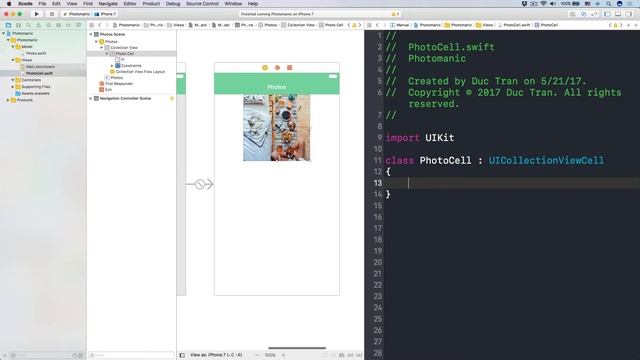This screenshot has height=360, width=640.
Task: Open the Issue navigator warning icon
Action: coord(38,25)
